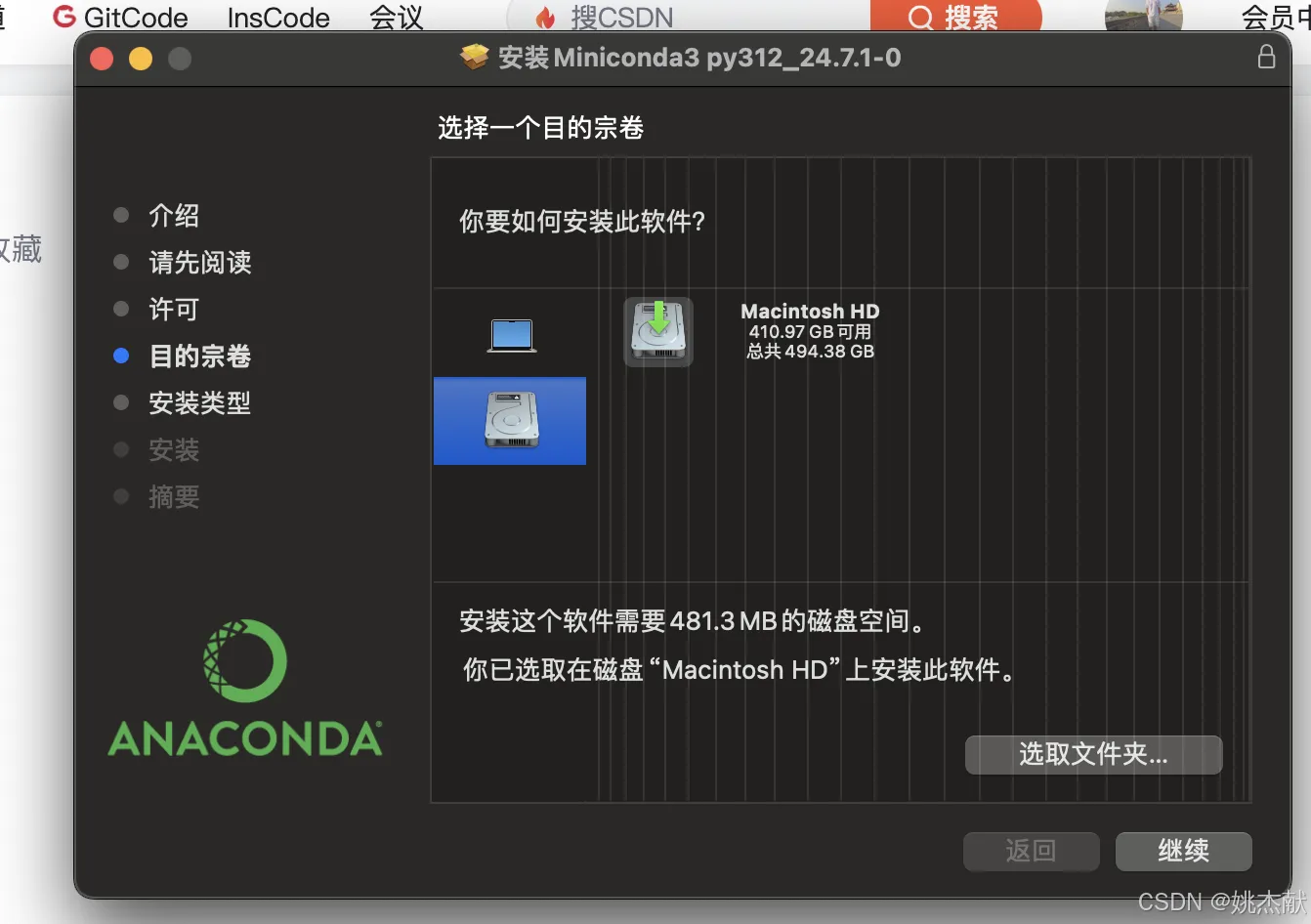Click the Anaconda logo
Screen dimensions: 1311x924
click(245, 688)
